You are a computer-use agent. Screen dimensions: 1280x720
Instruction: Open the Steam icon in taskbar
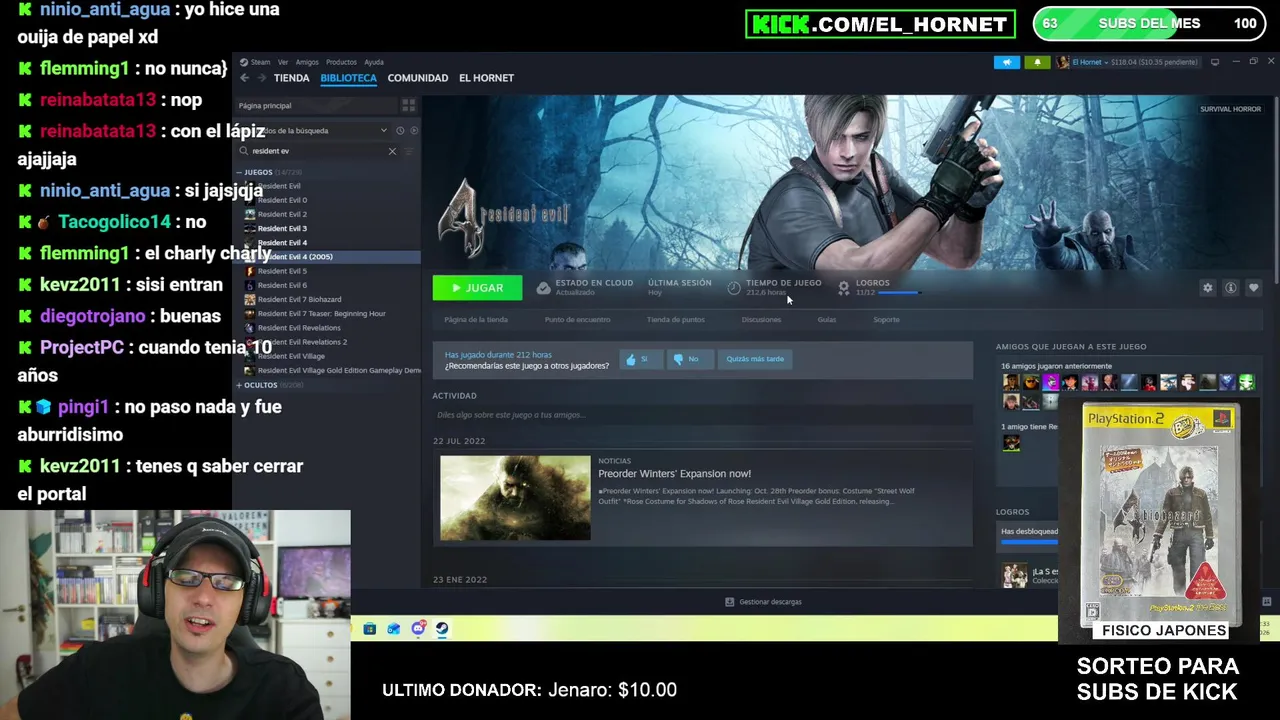pos(442,629)
